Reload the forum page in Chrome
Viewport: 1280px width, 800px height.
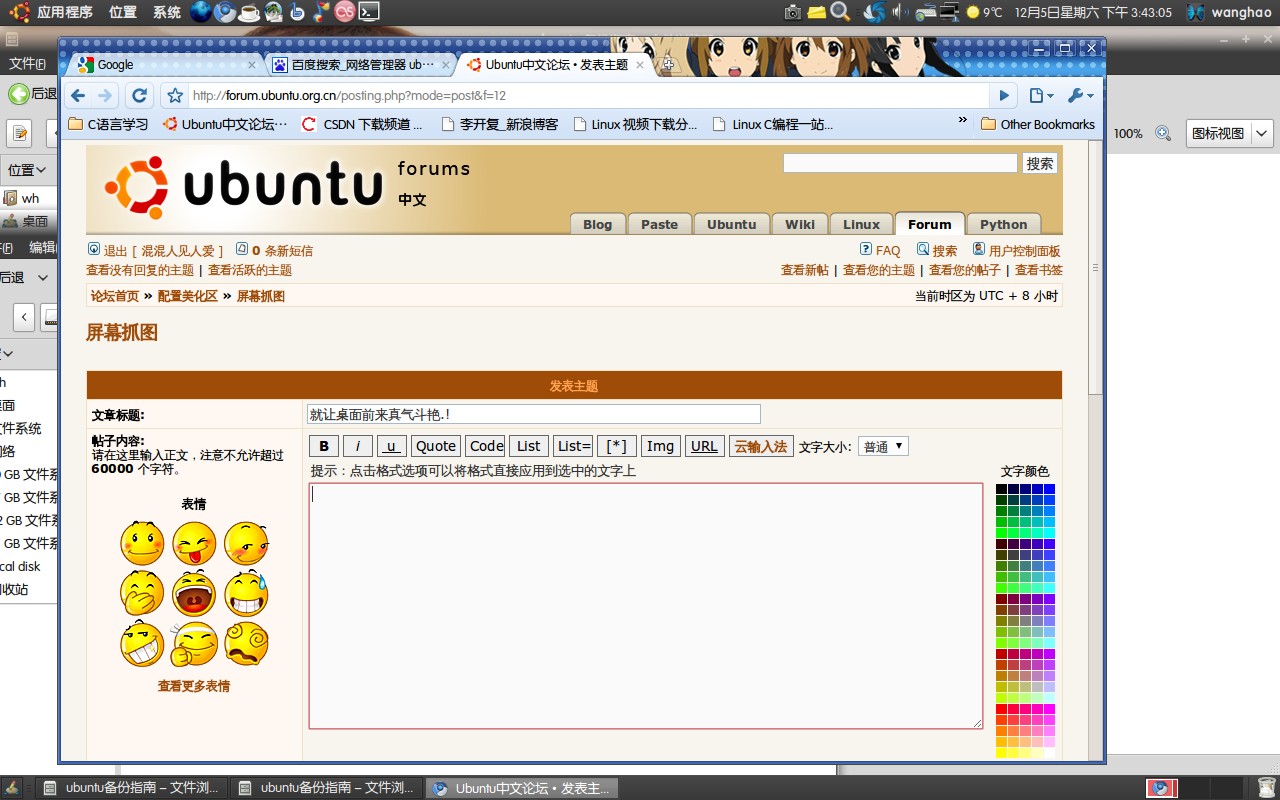click(139, 96)
